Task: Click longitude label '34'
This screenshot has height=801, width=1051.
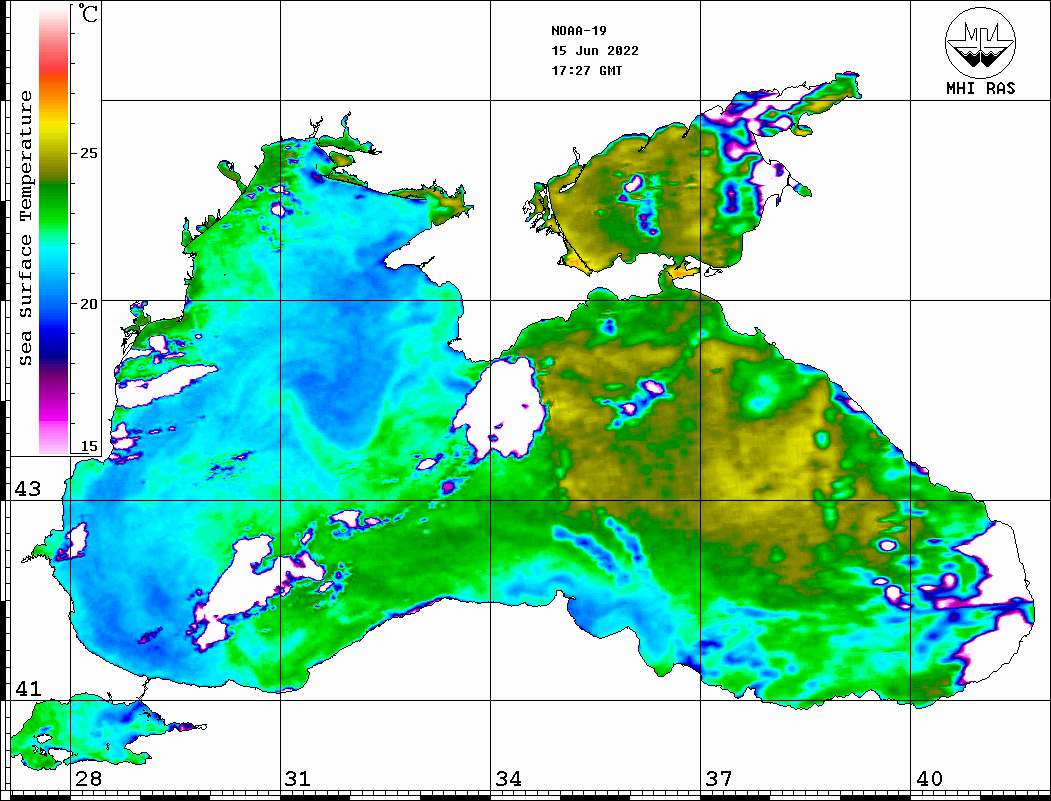Action: 509,778
